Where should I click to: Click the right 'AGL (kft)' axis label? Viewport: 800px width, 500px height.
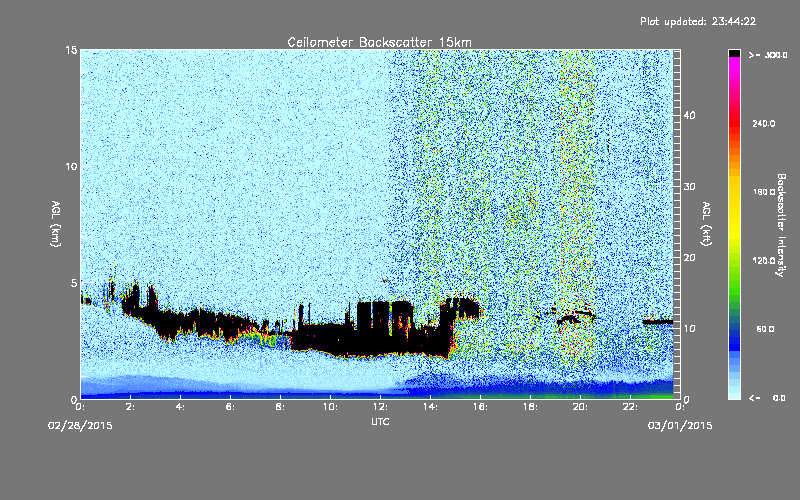706,223
